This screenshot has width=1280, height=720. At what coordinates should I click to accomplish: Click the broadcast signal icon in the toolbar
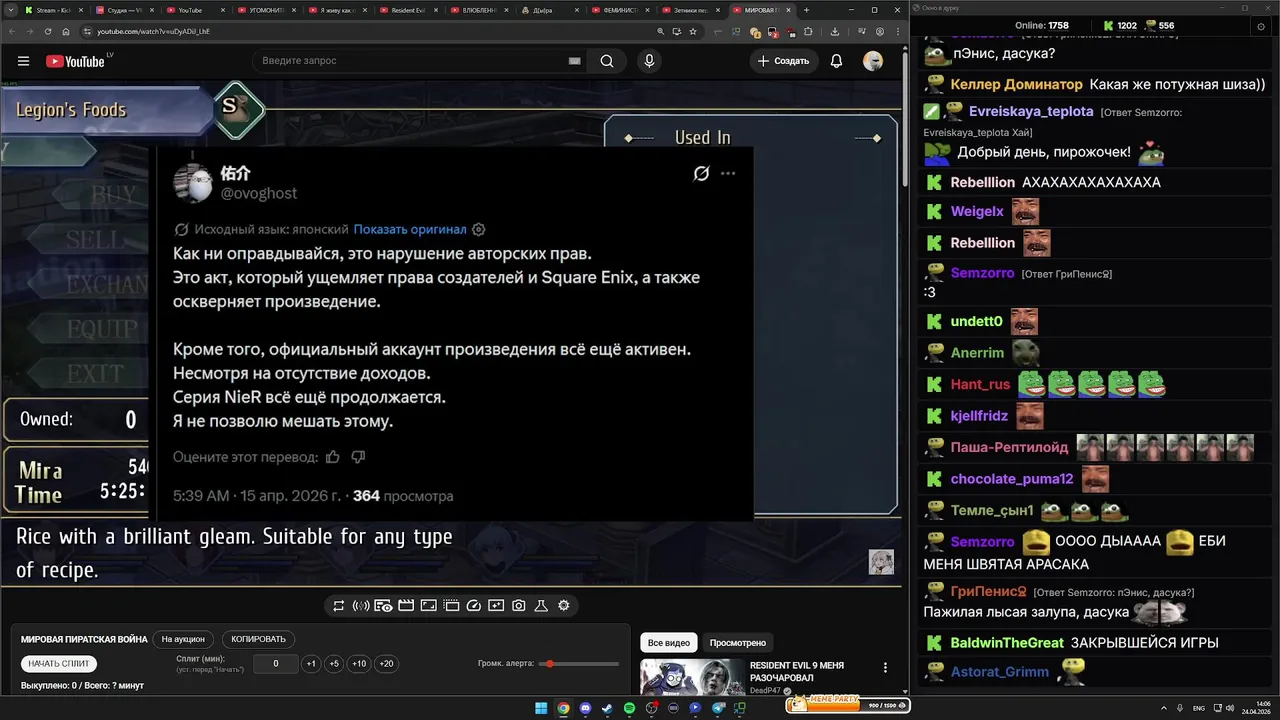point(361,605)
